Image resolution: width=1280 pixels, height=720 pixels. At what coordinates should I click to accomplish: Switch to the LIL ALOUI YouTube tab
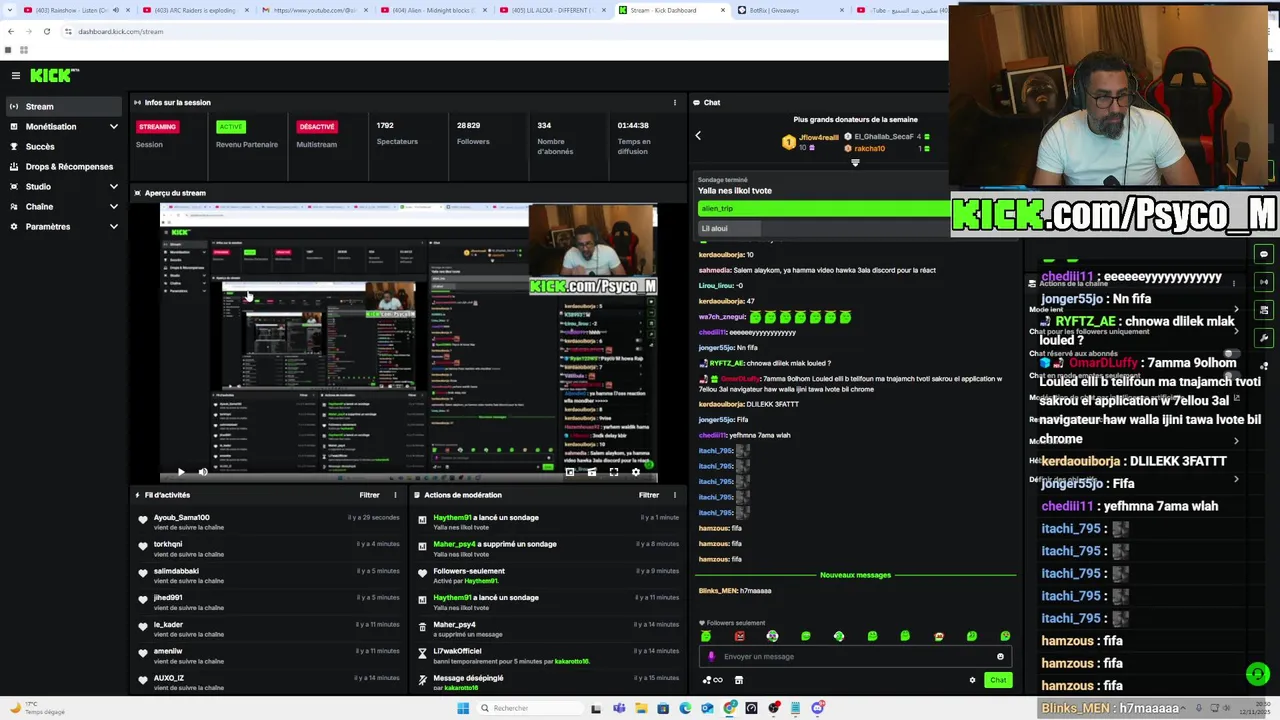pyautogui.click(x=551, y=10)
